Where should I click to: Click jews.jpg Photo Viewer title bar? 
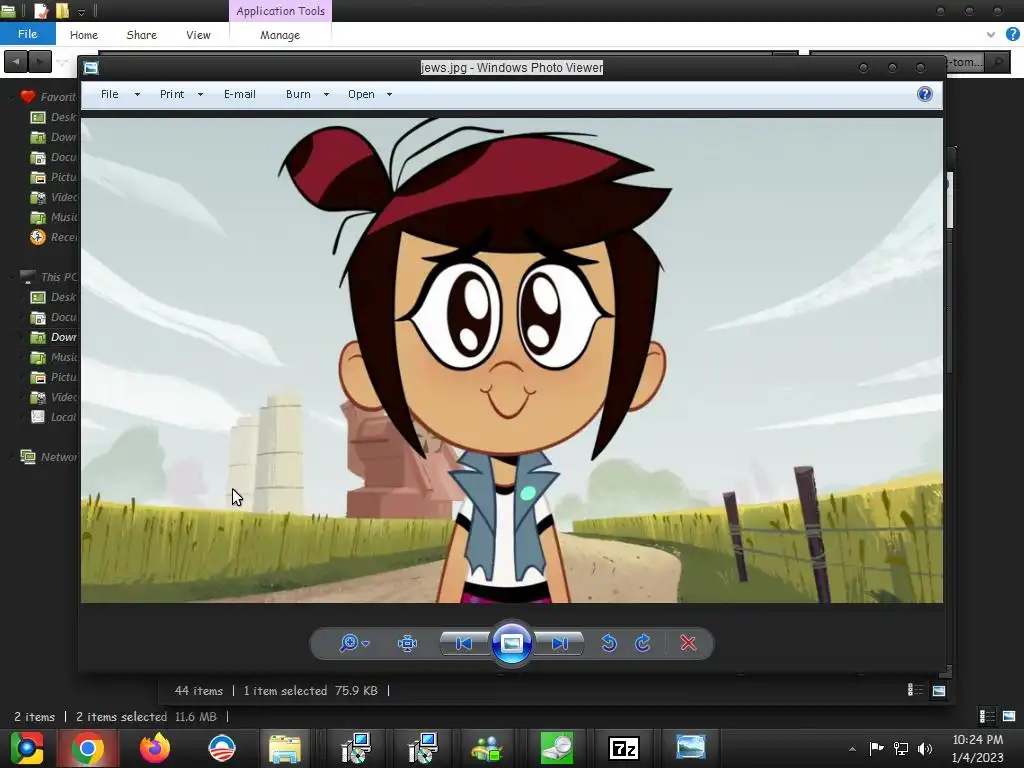point(512,67)
